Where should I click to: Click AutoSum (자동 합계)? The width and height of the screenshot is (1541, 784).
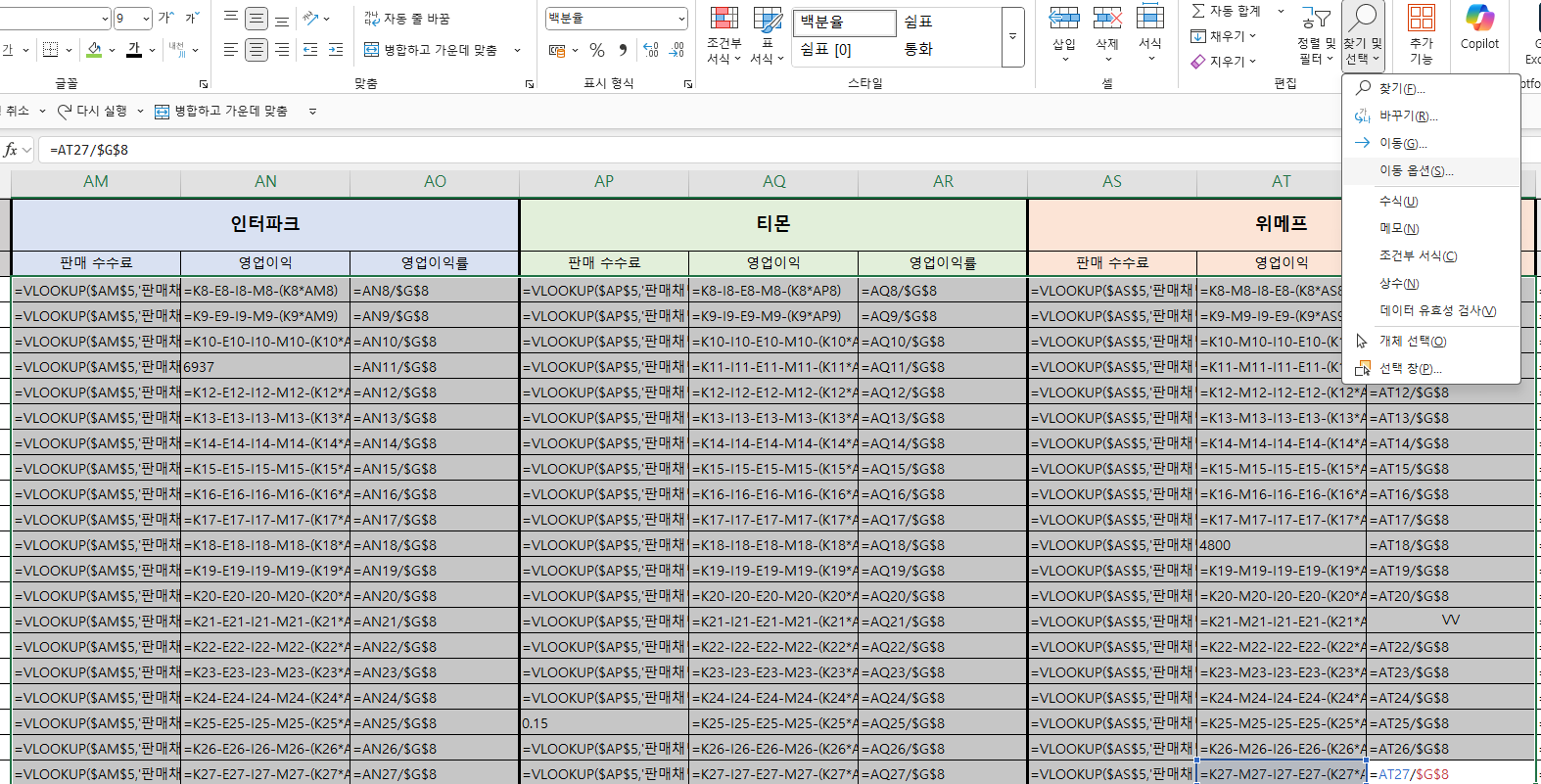pyautogui.click(x=1227, y=11)
